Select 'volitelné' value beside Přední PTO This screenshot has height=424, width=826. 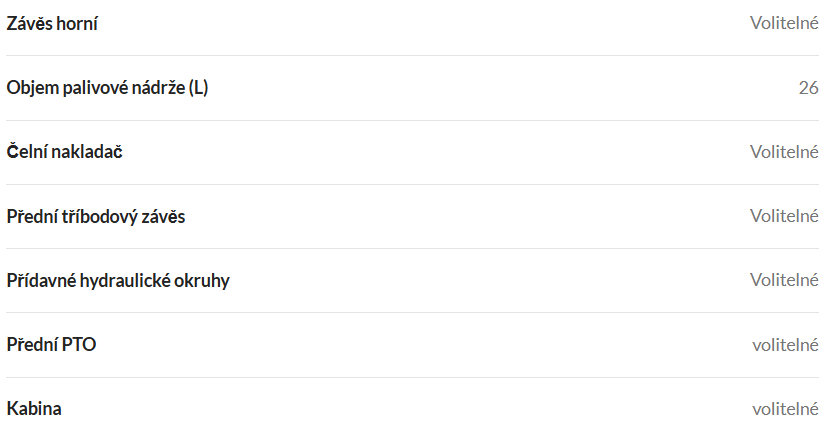785,345
